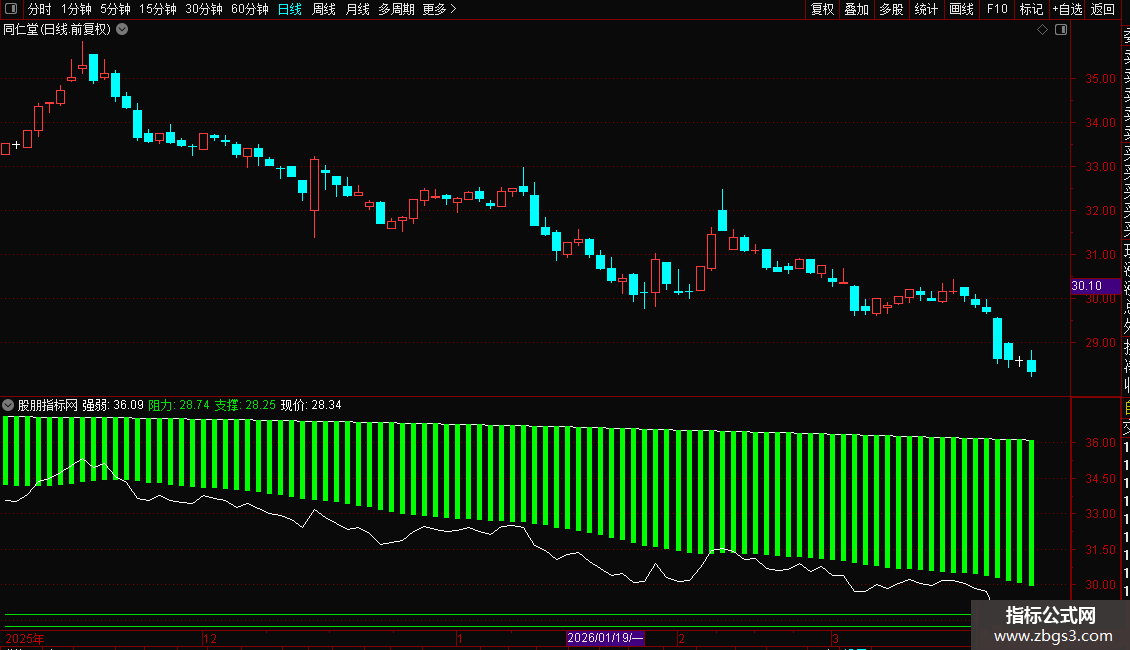Click the 2025年 label on time axis

[x=25, y=638]
